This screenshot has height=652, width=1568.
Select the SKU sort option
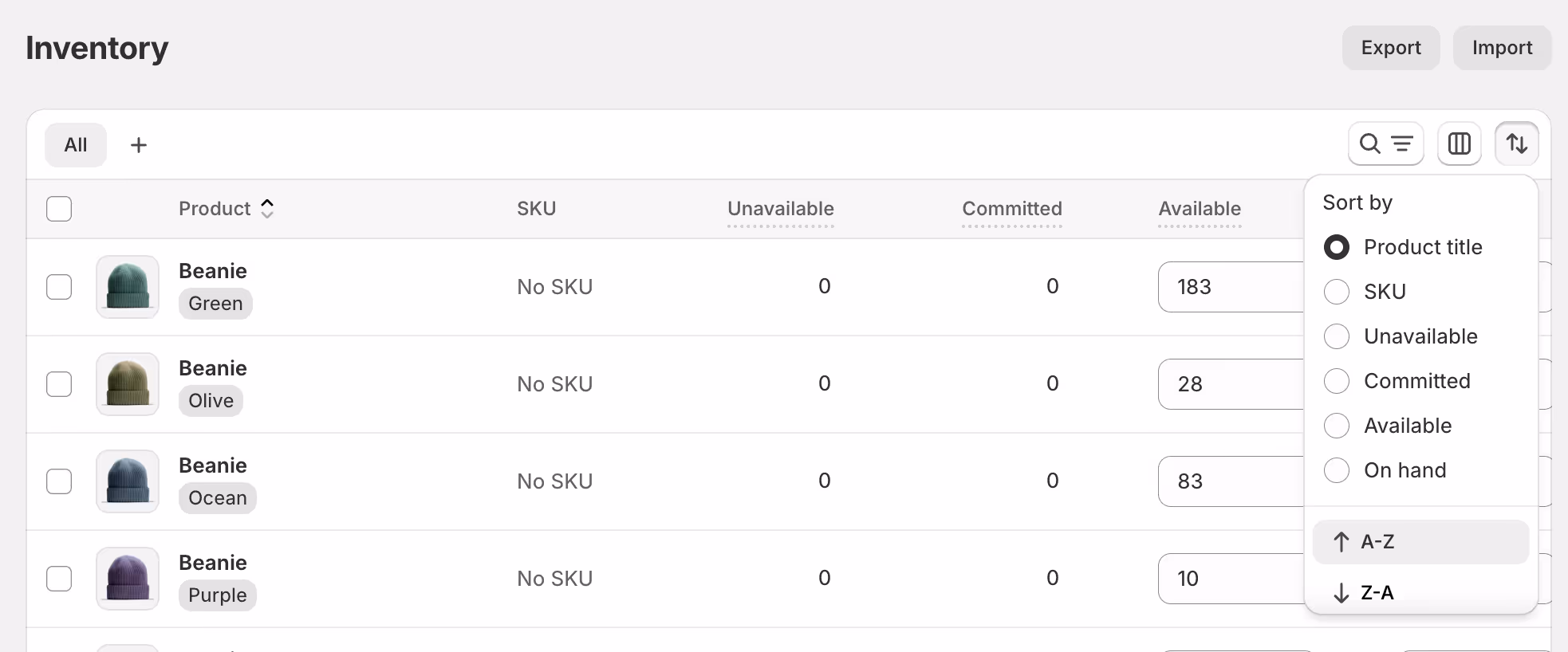pos(1337,291)
